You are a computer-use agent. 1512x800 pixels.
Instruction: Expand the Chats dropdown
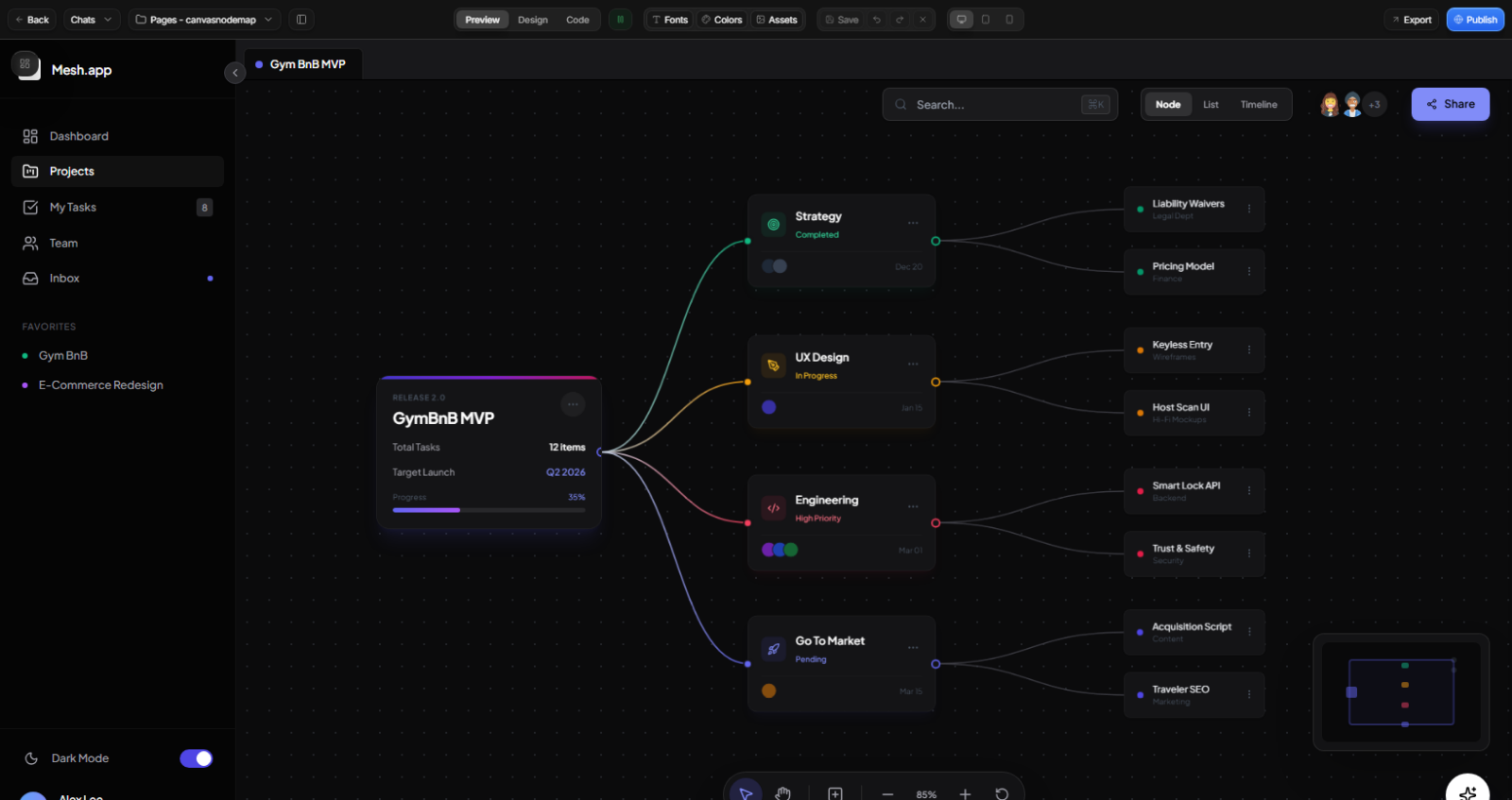tap(92, 19)
